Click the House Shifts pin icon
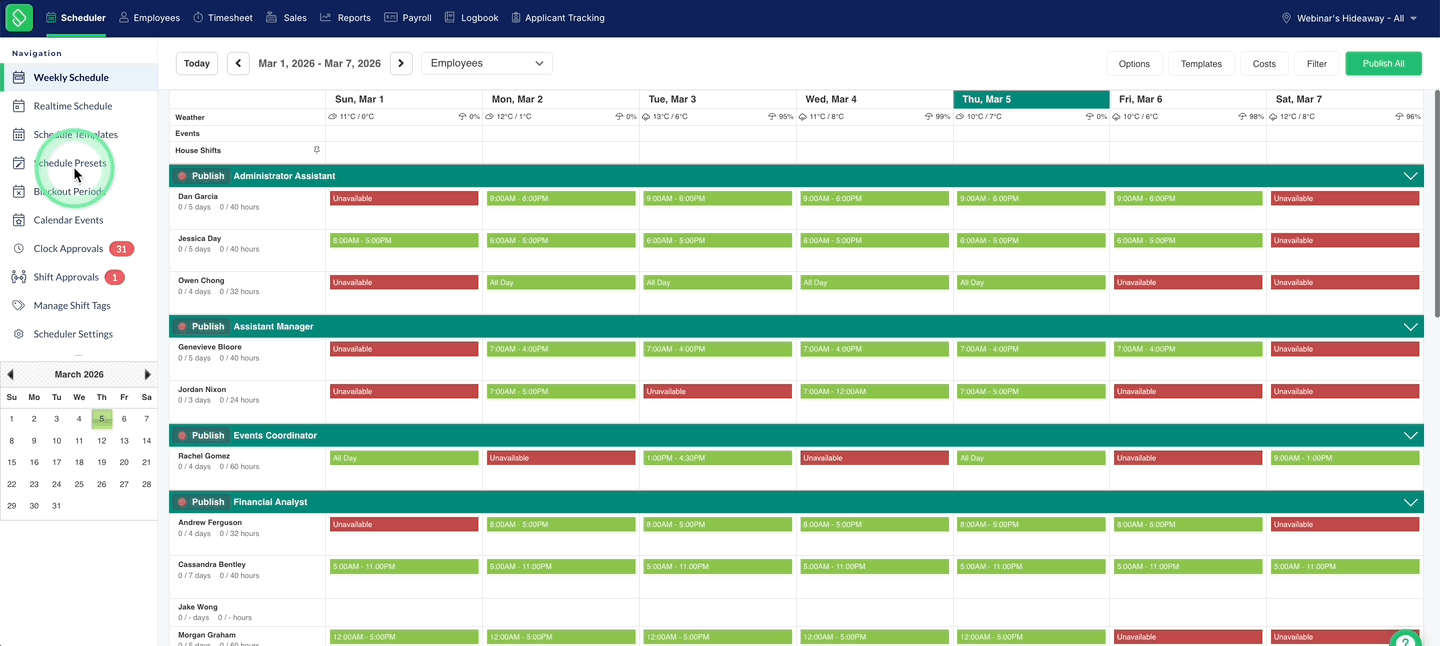The width and height of the screenshot is (1440, 646). (x=317, y=150)
